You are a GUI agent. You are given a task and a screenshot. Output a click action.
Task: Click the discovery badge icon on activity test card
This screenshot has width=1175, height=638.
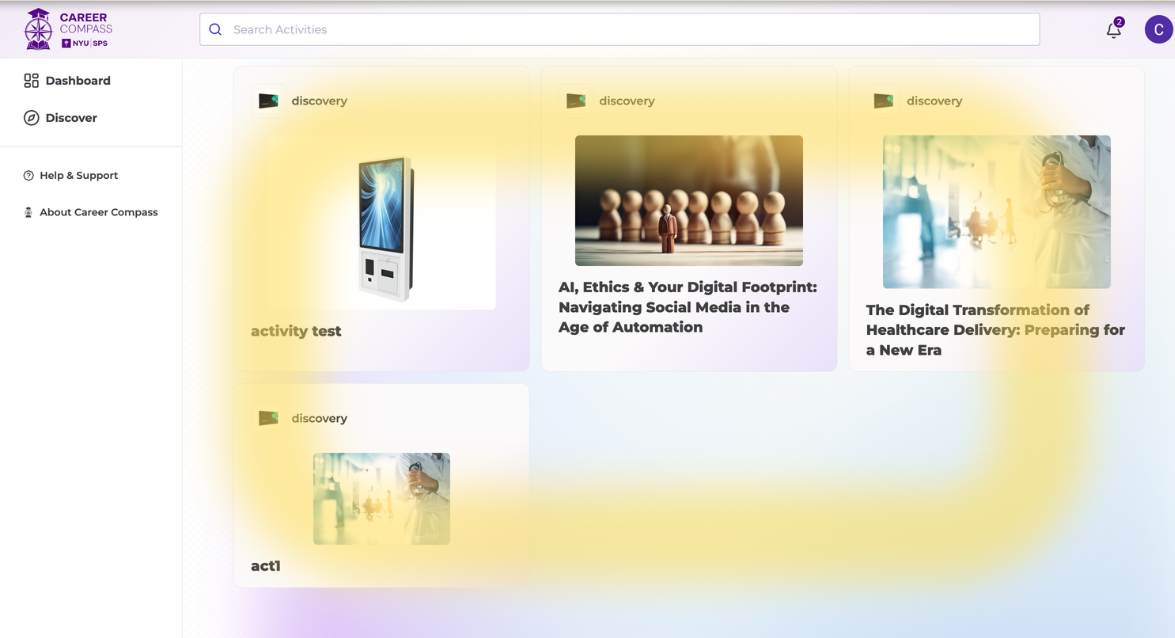point(268,100)
